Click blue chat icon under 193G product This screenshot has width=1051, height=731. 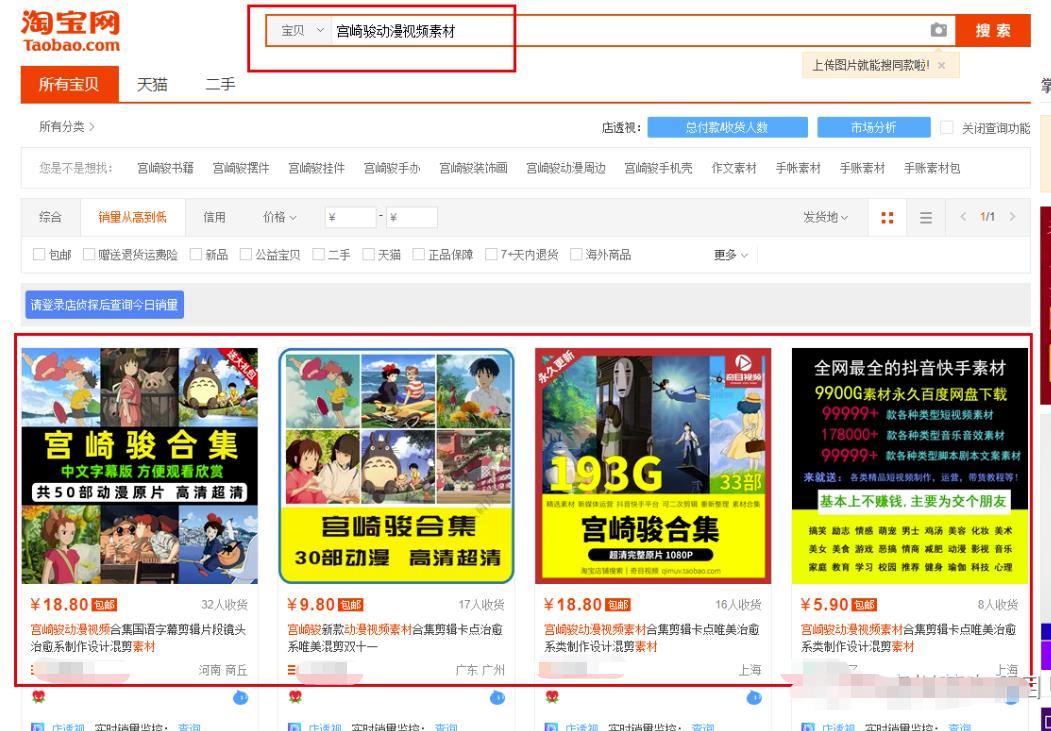[754, 697]
